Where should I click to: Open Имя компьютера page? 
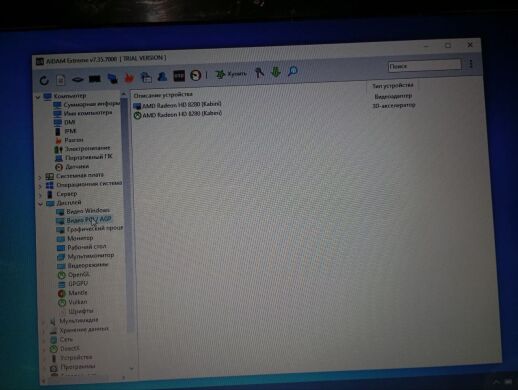88,113
